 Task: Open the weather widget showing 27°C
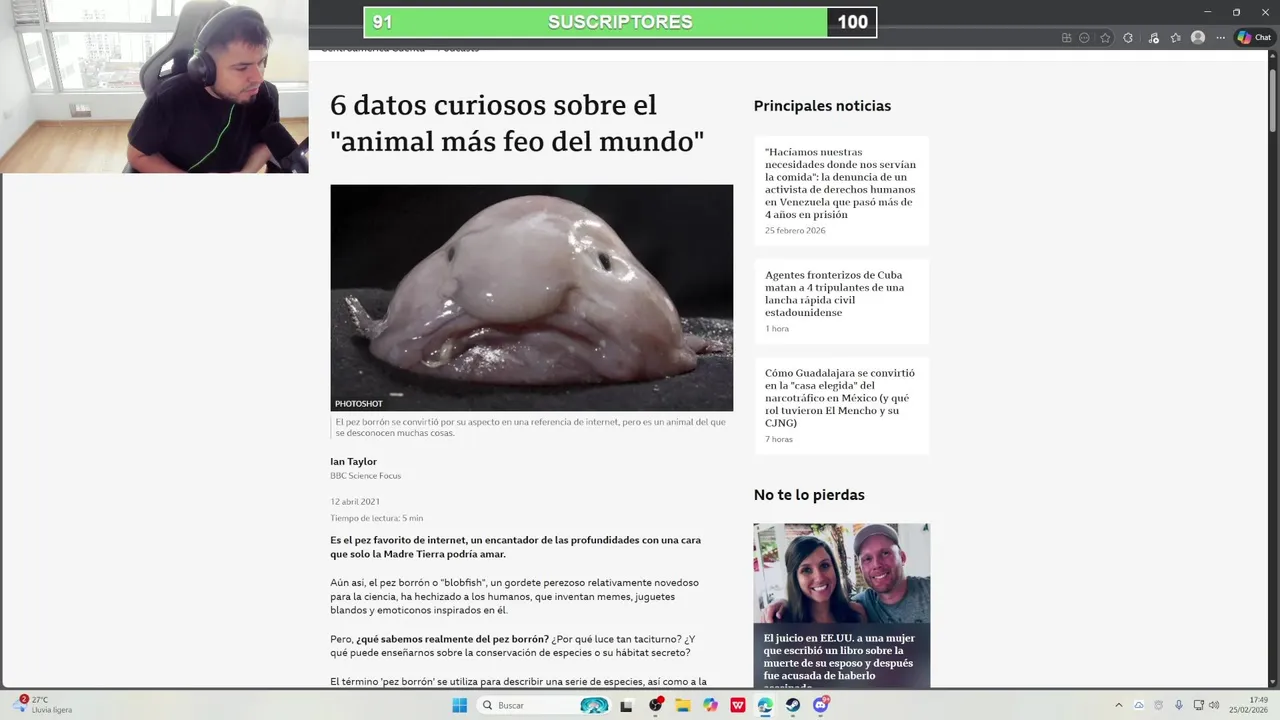coord(43,705)
